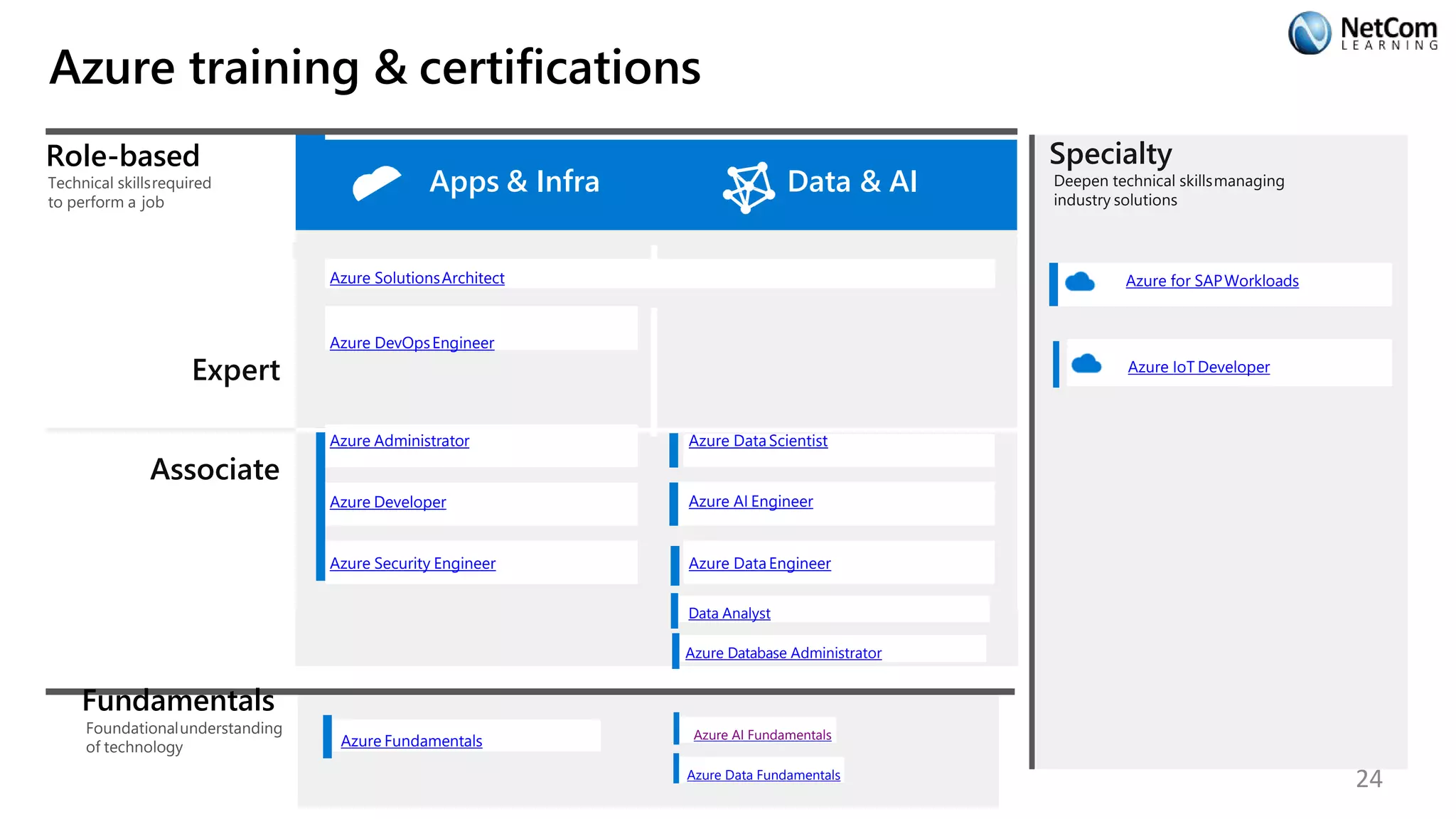The width and height of the screenshot is (1456, 819).
Task: Open the Azure DevOps Engineer link
Action: point(412,343)
